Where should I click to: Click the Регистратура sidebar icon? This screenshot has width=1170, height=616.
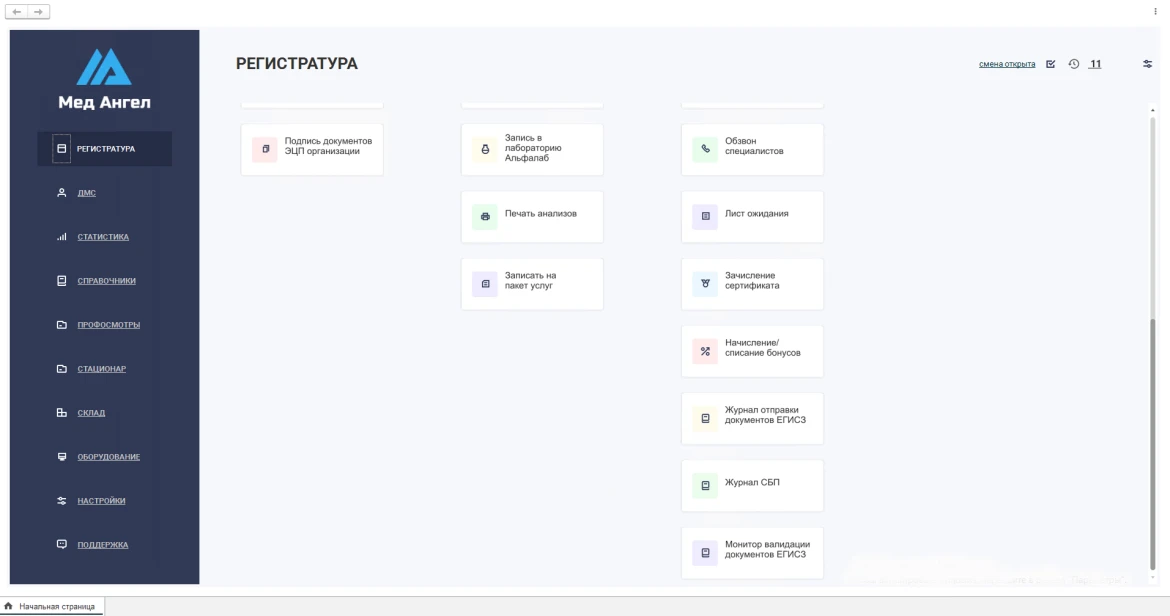click(62, 148)
